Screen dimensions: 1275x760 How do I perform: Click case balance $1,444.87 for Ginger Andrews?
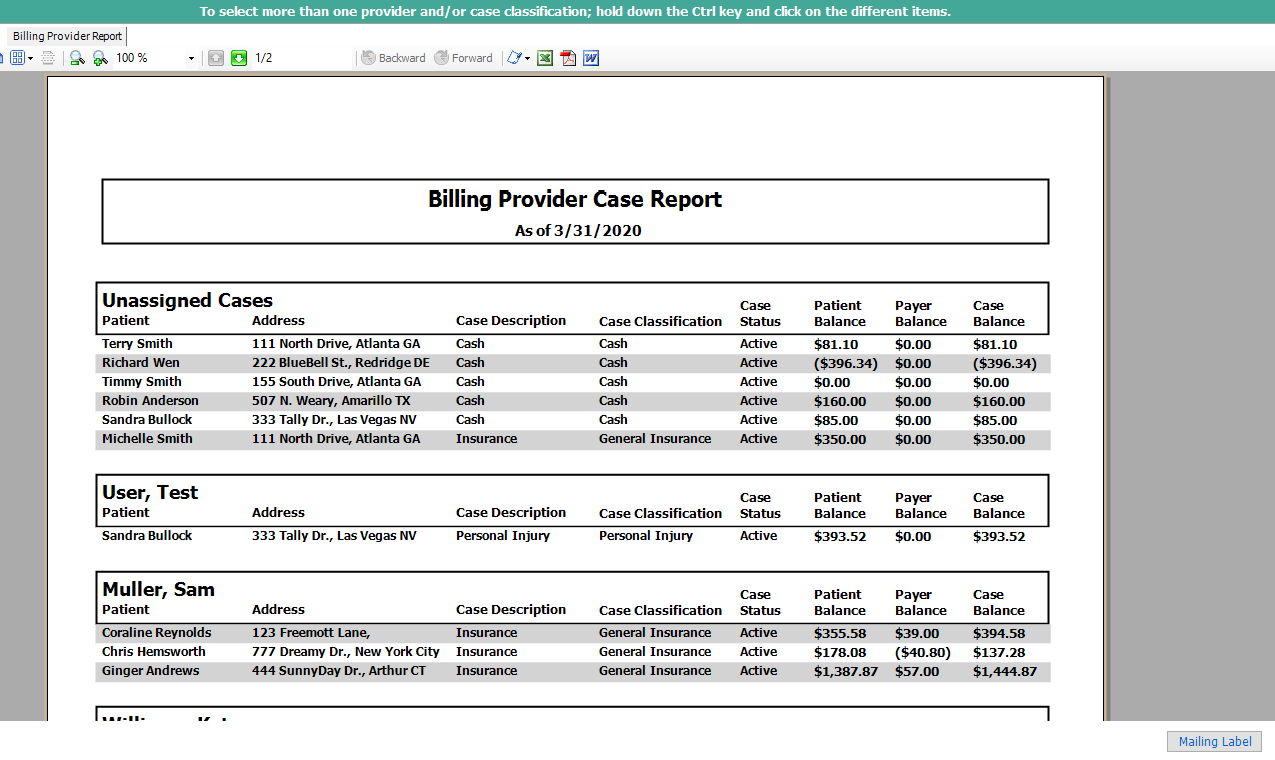[x=1005, y=671]
